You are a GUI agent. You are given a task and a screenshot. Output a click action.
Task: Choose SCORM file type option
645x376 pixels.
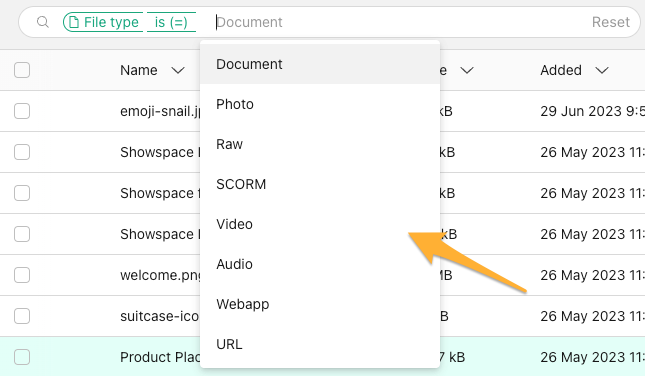[x=320, y=184]
